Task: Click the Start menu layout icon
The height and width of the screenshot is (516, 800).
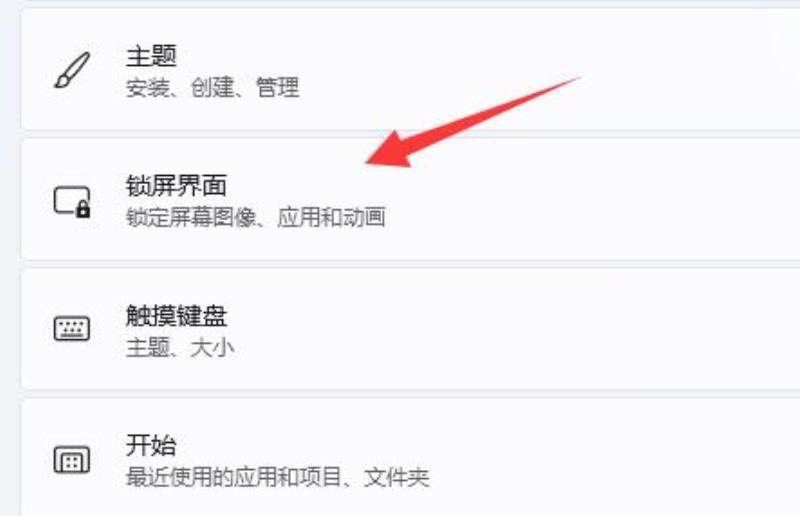Action: [x=72, y=459]
